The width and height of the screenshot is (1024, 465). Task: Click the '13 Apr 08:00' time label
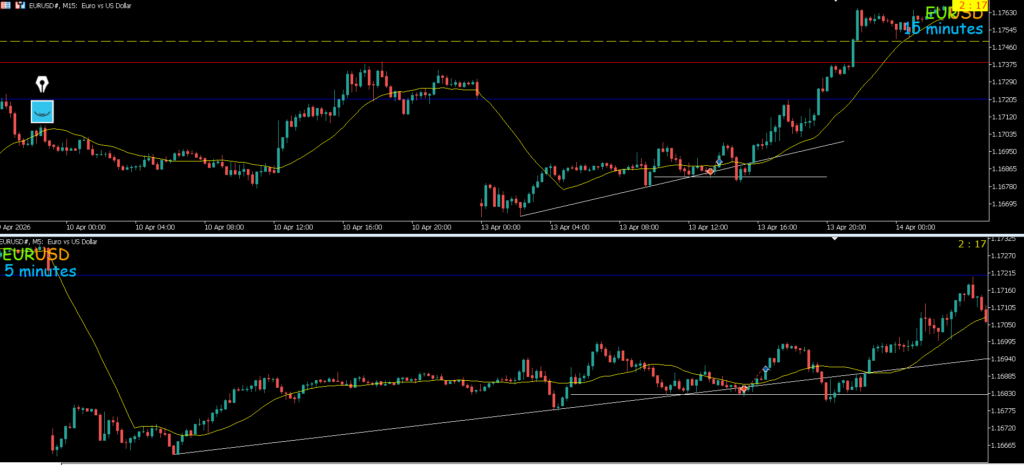639,228
